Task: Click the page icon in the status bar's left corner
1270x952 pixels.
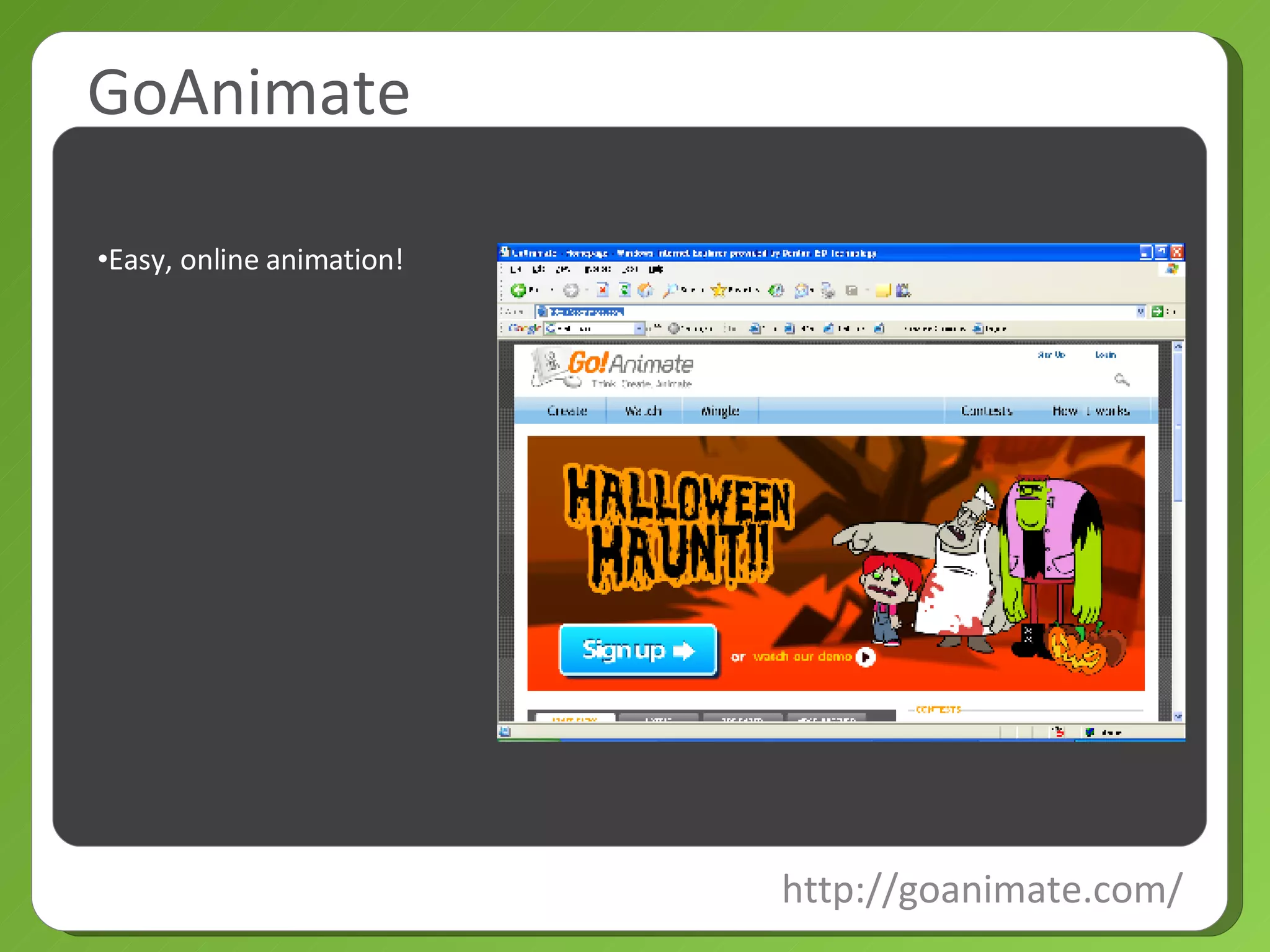Action: point(505,732)
